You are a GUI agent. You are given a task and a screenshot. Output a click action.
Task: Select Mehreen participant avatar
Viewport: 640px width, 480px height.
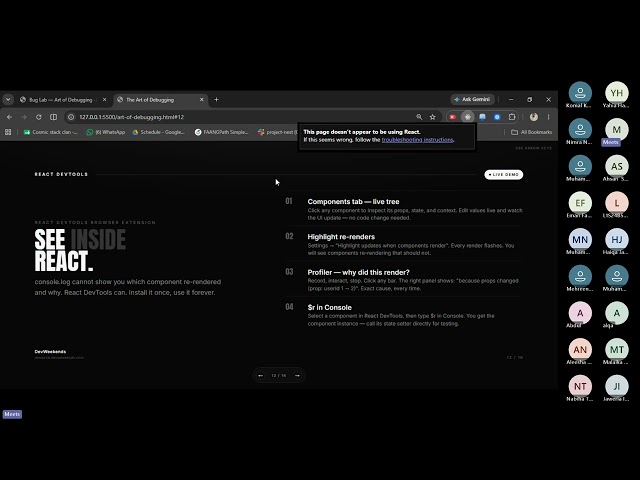click(x=580, y=276)
